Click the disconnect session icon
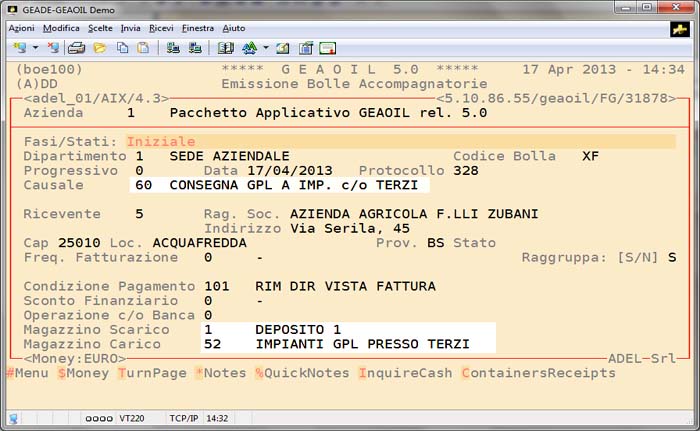Image resolution: width=700 pixels, height=431 pixels. (51, 47)
